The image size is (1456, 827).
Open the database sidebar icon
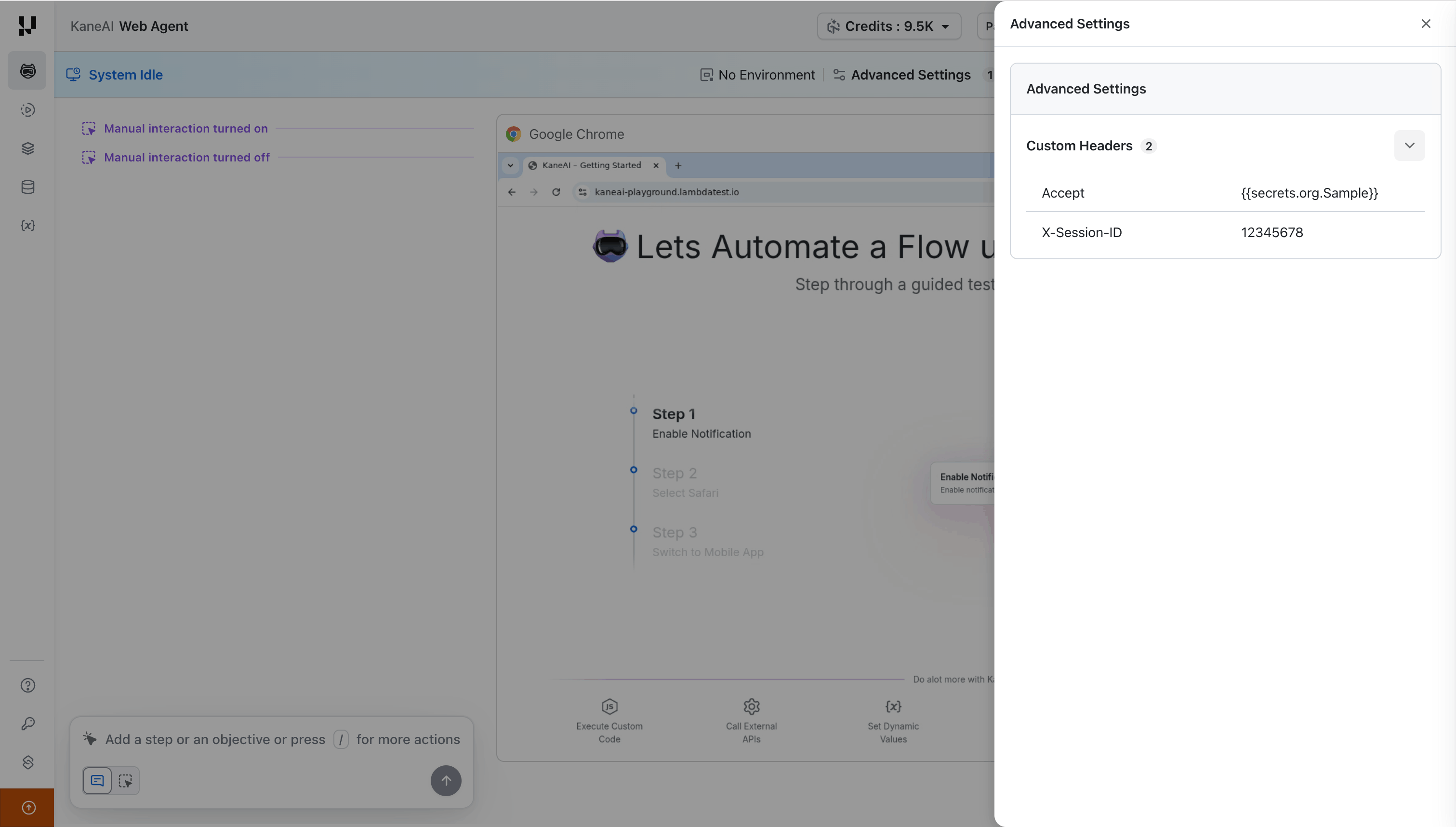pos(28,187)
